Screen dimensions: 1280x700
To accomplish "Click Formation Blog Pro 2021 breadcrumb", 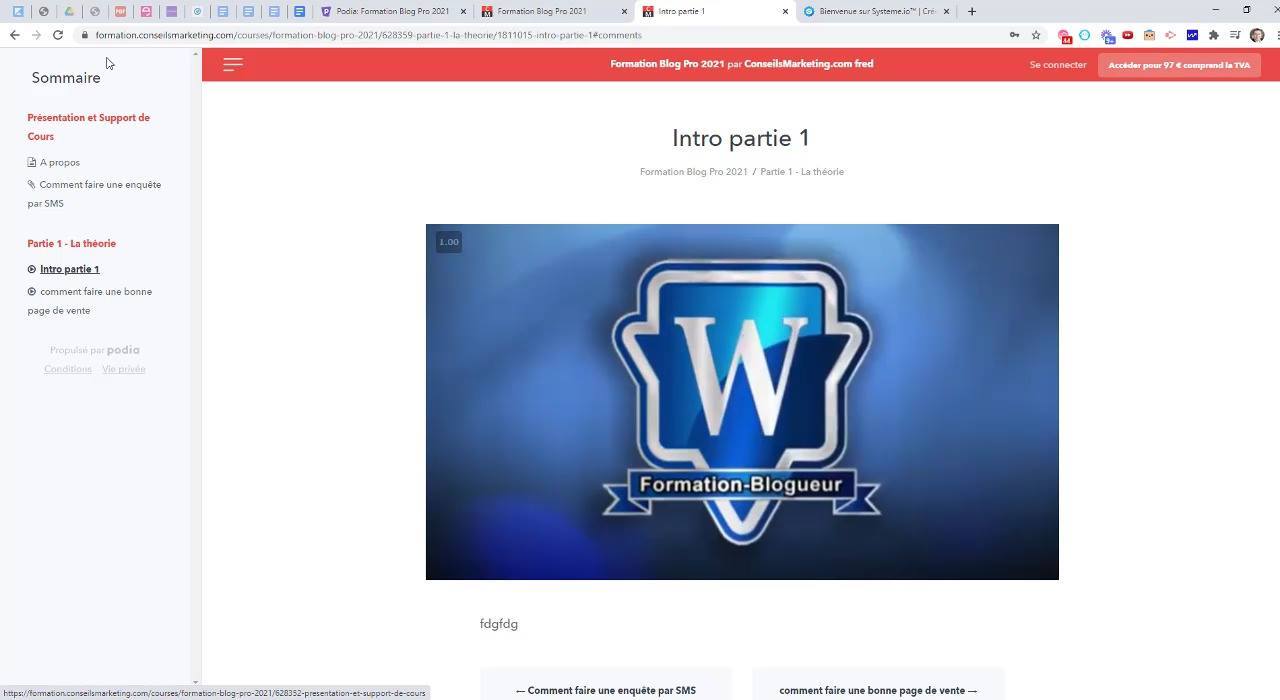I will pos(694,172).
